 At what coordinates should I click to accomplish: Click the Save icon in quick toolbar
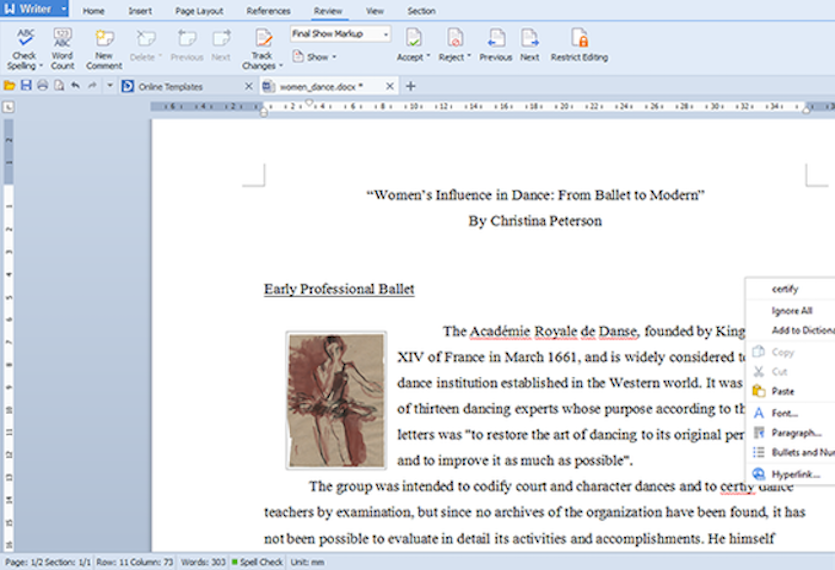pyautogui.click(x=26, y=86)
